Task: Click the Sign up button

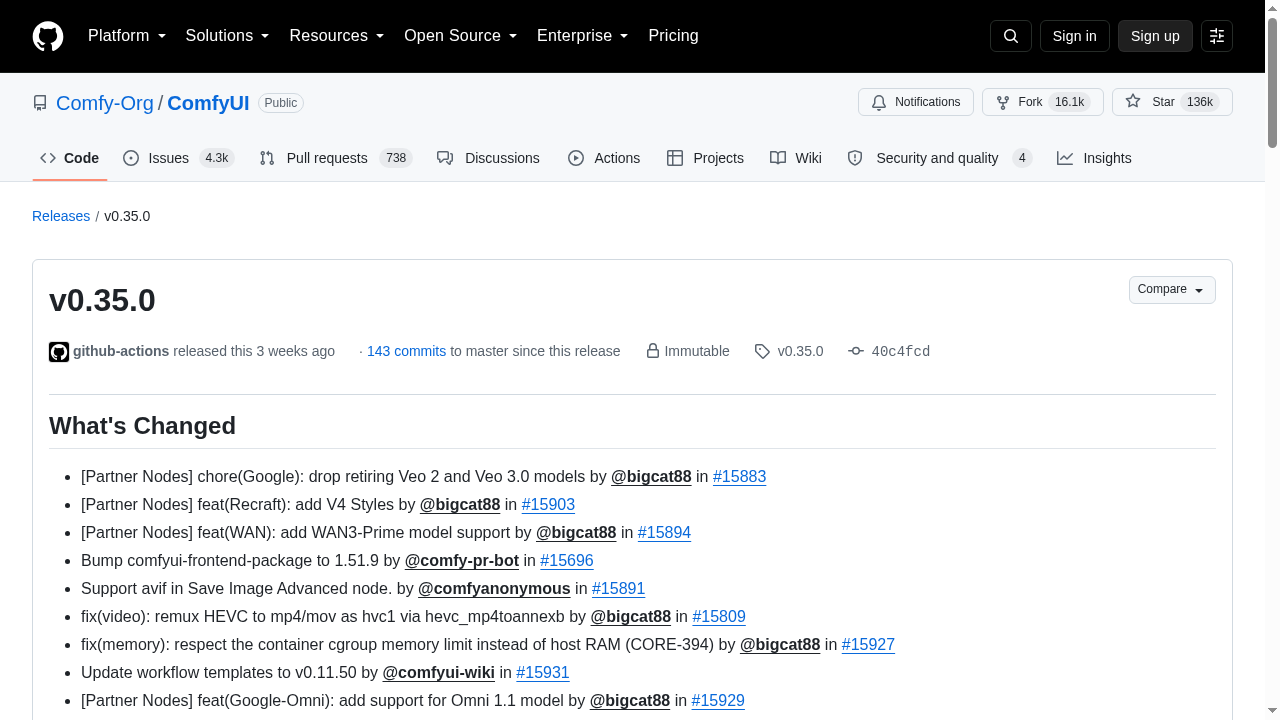Action: [x=1155, y=36]
